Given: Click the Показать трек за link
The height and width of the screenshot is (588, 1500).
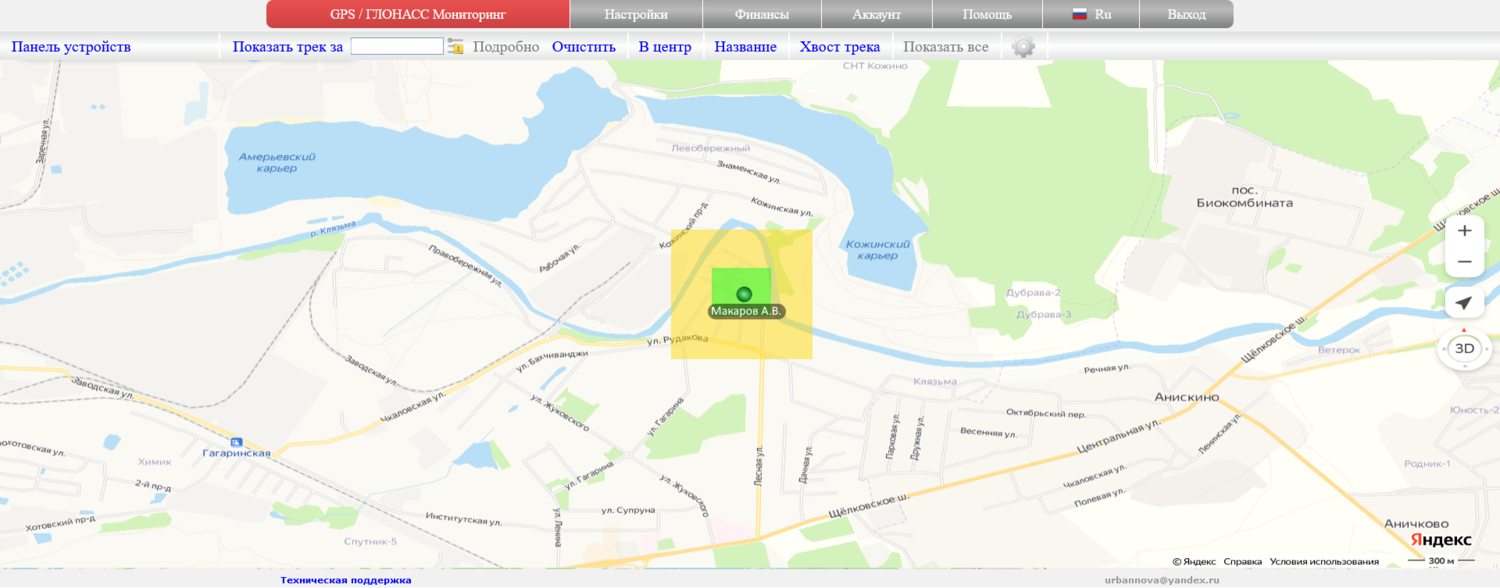Looking at the screenshot, I should point(288,46).
